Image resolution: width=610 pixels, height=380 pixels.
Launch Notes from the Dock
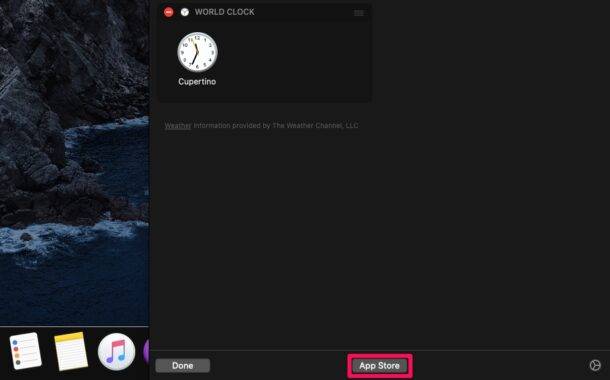pyautogui.click(x=71, y=351)
